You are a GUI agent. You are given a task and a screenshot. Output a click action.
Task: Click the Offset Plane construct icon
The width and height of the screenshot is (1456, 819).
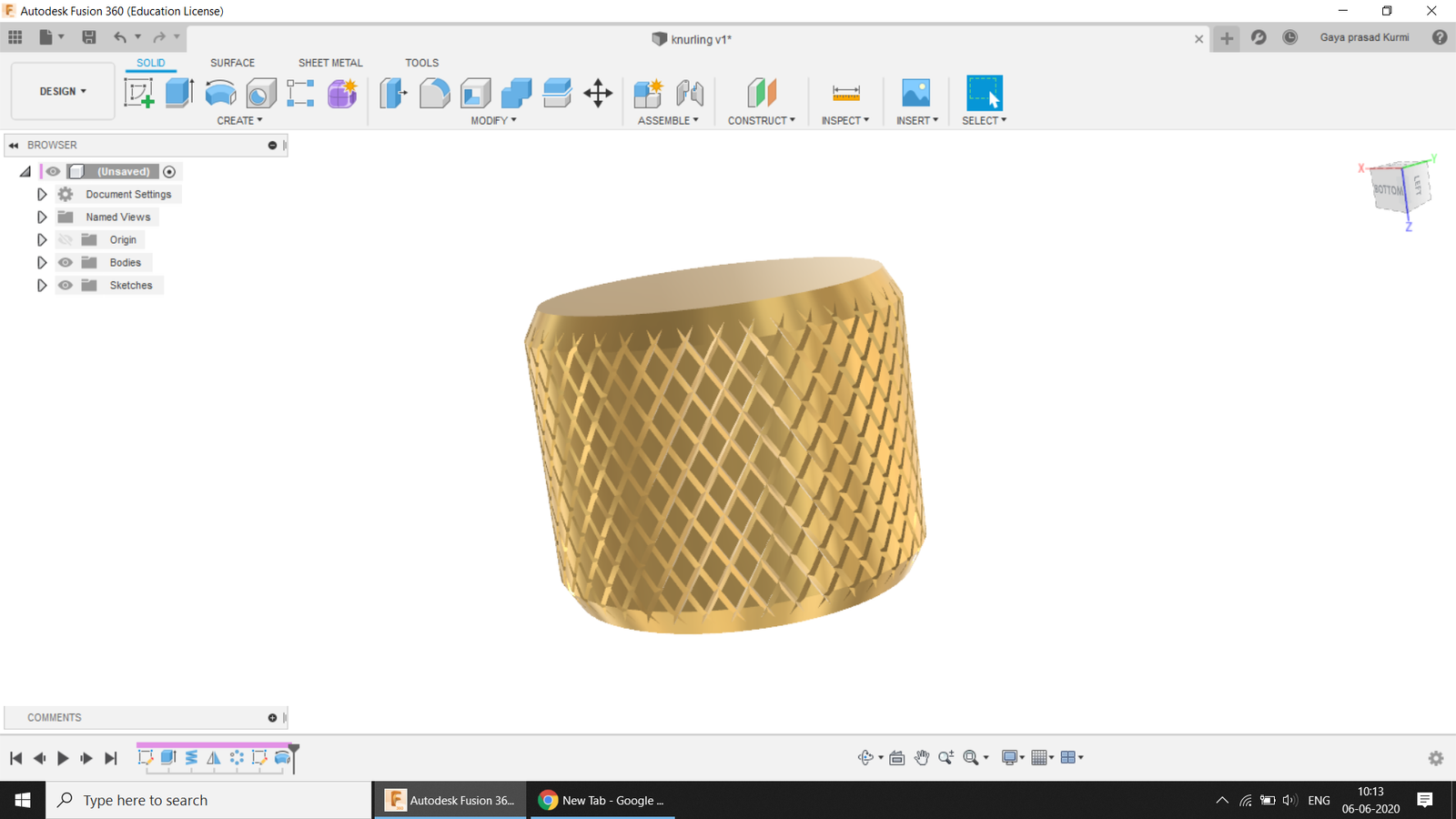click(x=762, y=93)
